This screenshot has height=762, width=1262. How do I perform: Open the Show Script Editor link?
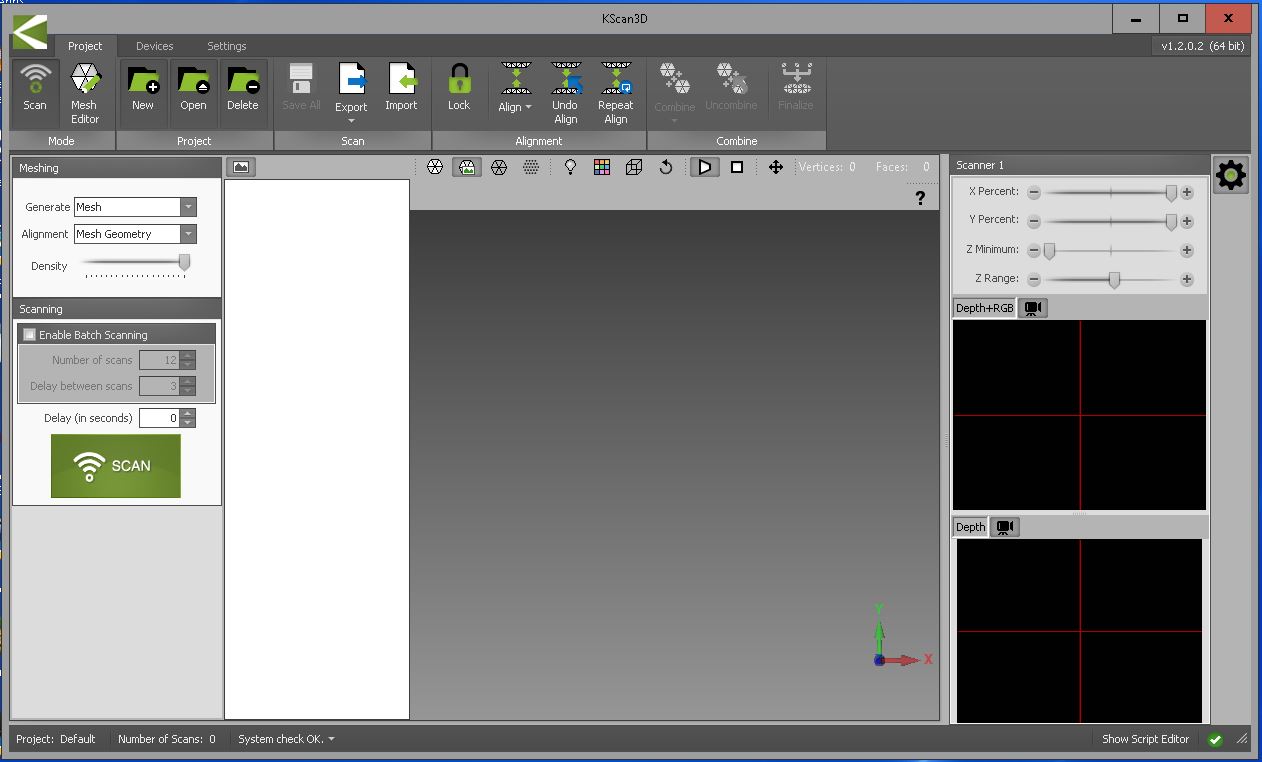1145,739
